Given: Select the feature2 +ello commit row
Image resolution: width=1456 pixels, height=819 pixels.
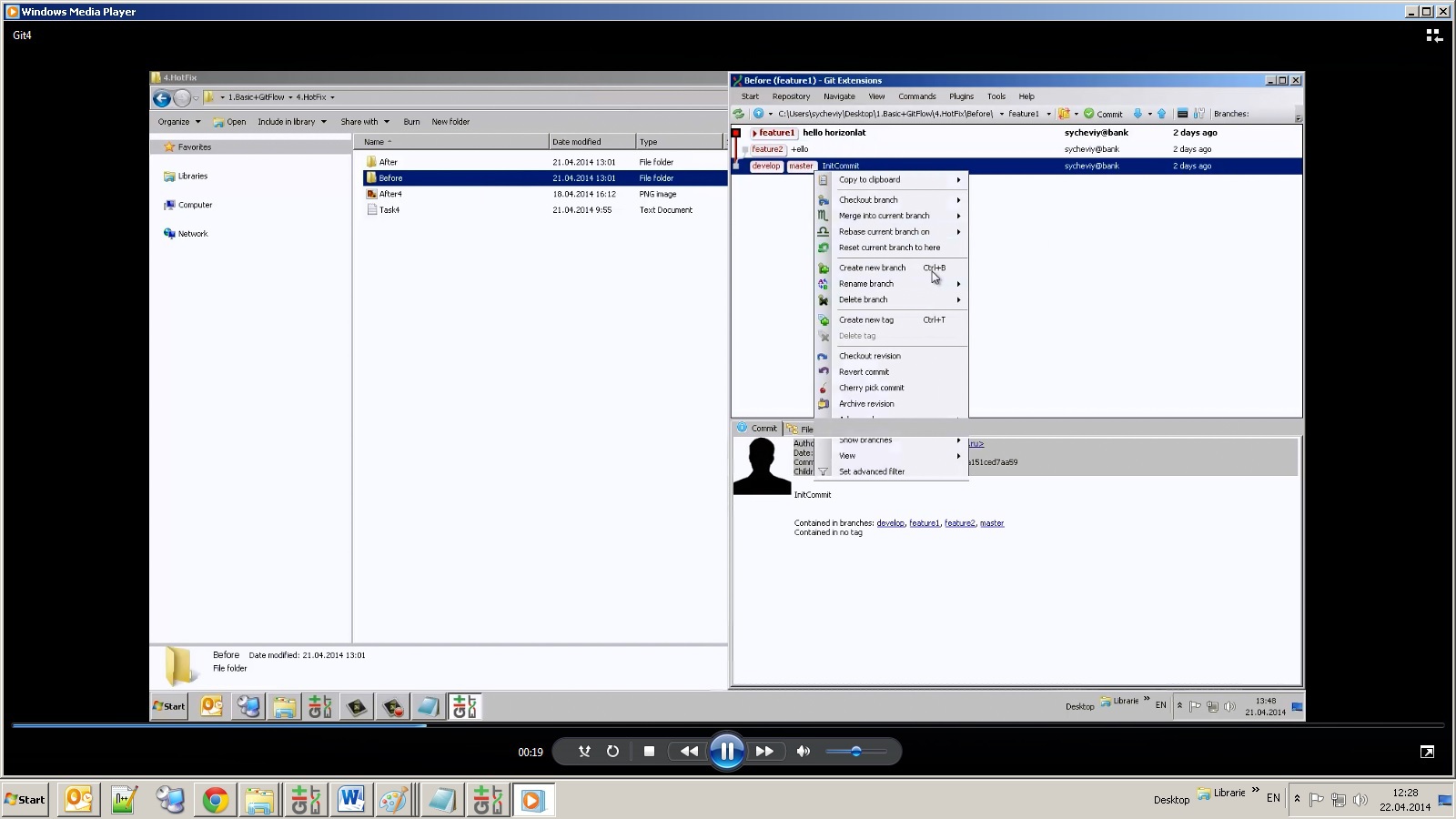Looking at the screenshot, I should [1016, 149].
